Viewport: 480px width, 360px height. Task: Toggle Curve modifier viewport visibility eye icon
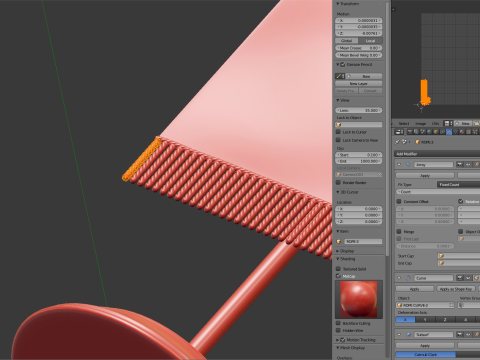468,278
